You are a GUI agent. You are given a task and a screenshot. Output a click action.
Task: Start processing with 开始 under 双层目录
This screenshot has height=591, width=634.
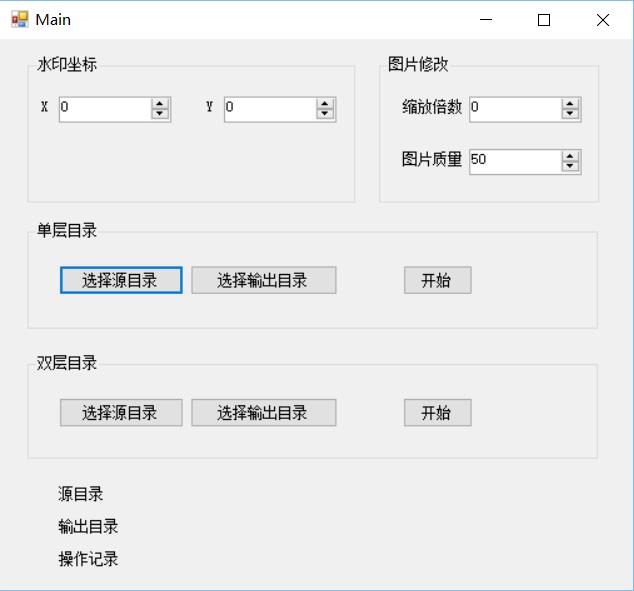pyautogui.click(x=437, y=413)
